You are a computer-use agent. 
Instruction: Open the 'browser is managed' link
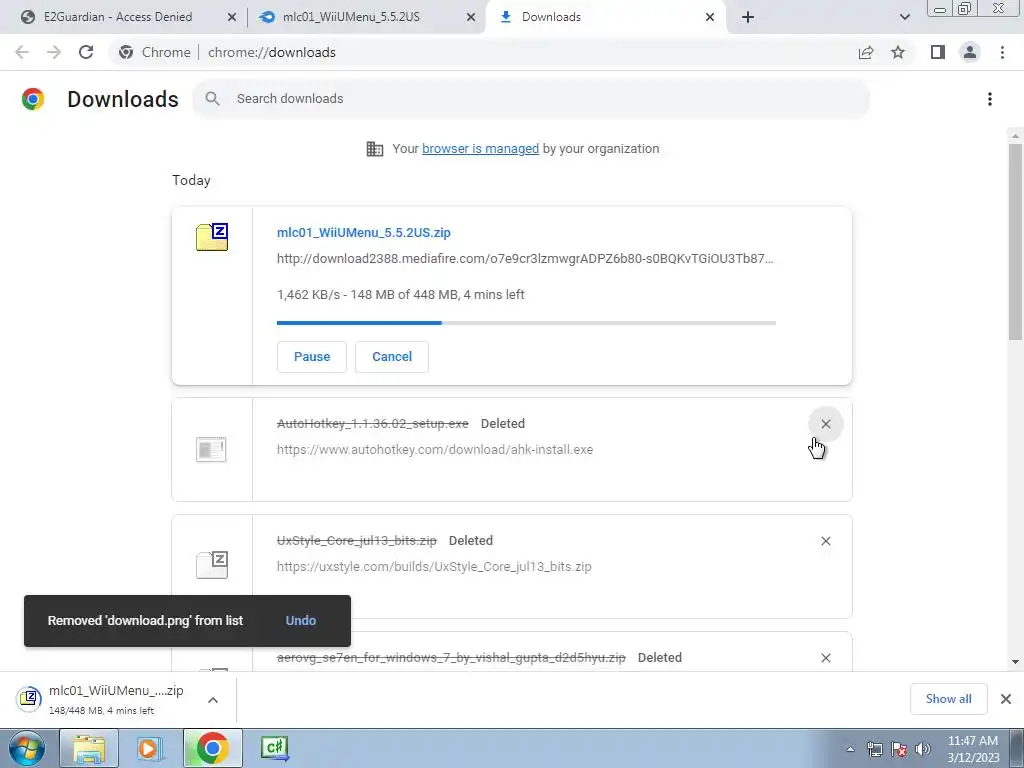tap(480, 149)
